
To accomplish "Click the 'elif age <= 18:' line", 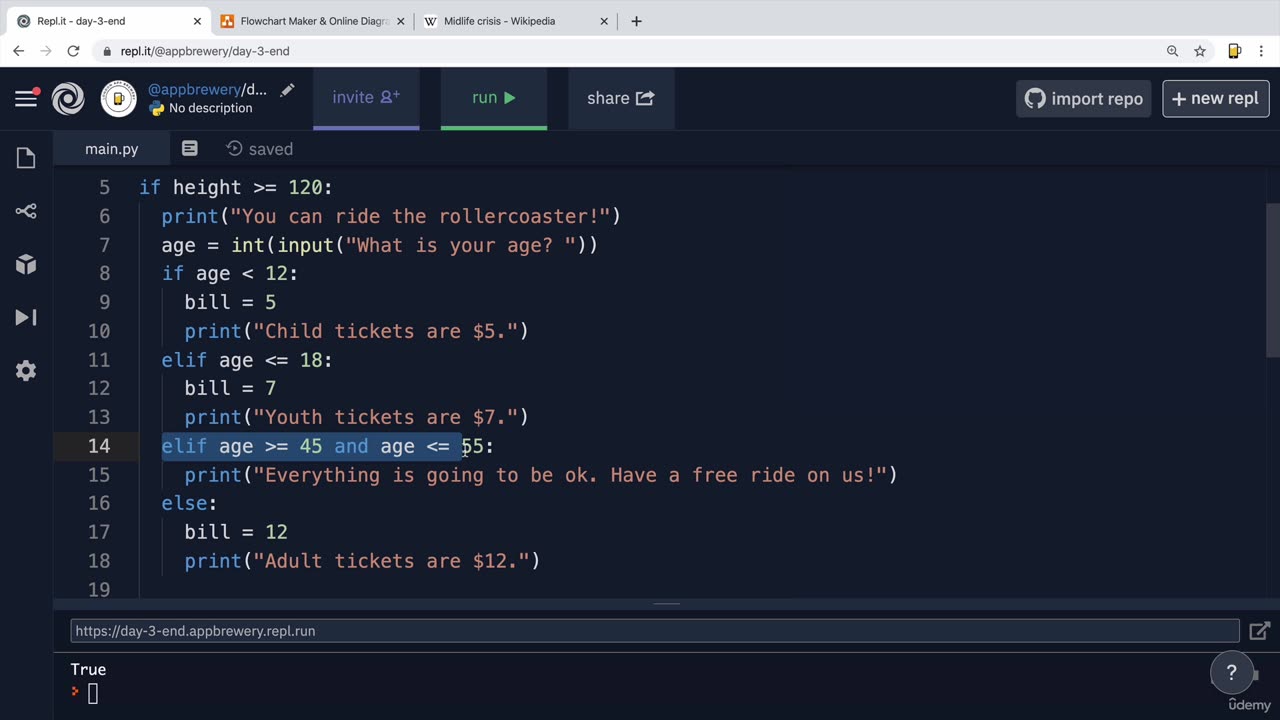I will point(247,360).
